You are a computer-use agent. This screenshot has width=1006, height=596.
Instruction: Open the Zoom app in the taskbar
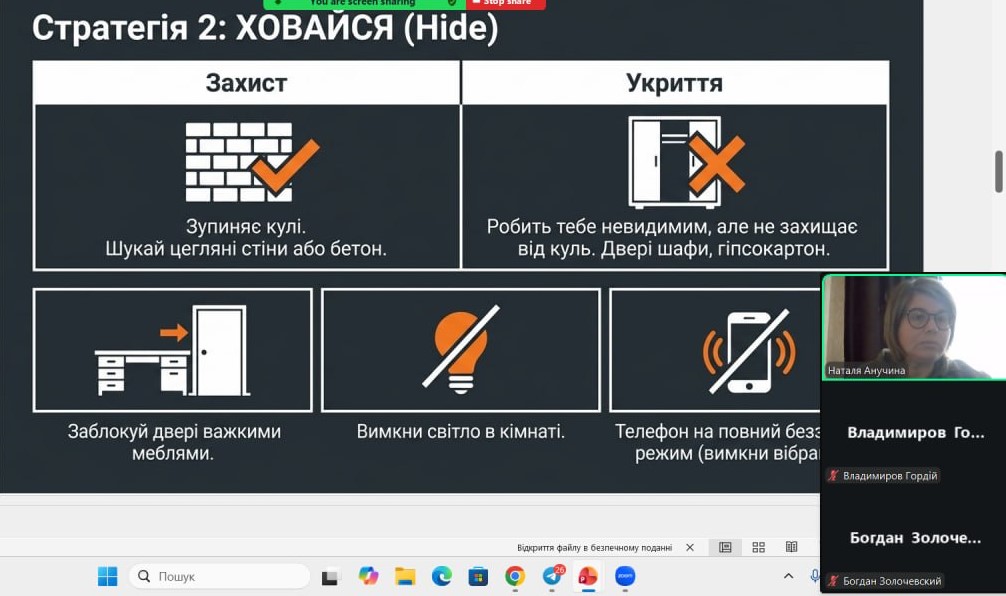click(625, 576)
